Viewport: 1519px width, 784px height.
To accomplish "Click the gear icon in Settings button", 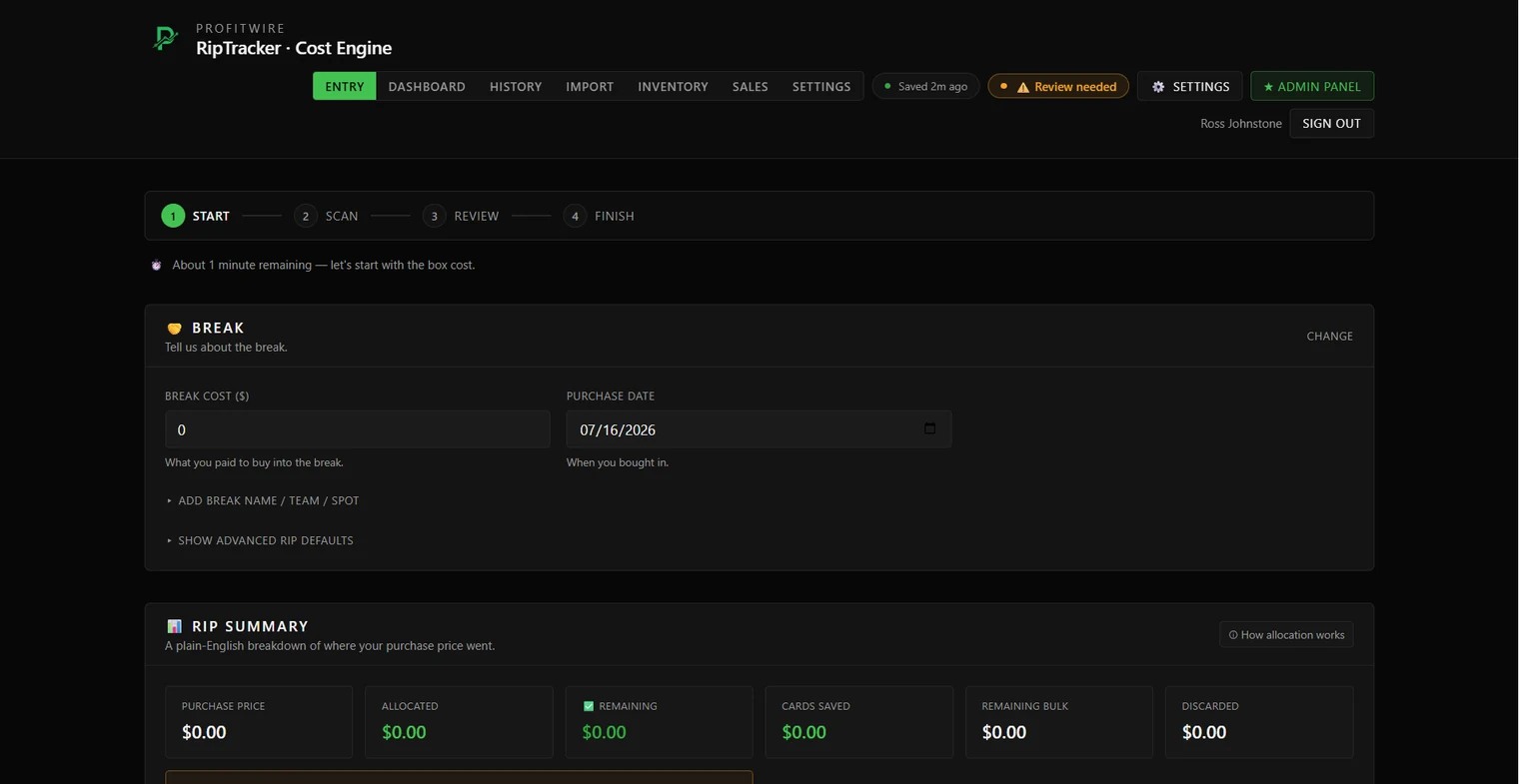I will click(1158, 87).
